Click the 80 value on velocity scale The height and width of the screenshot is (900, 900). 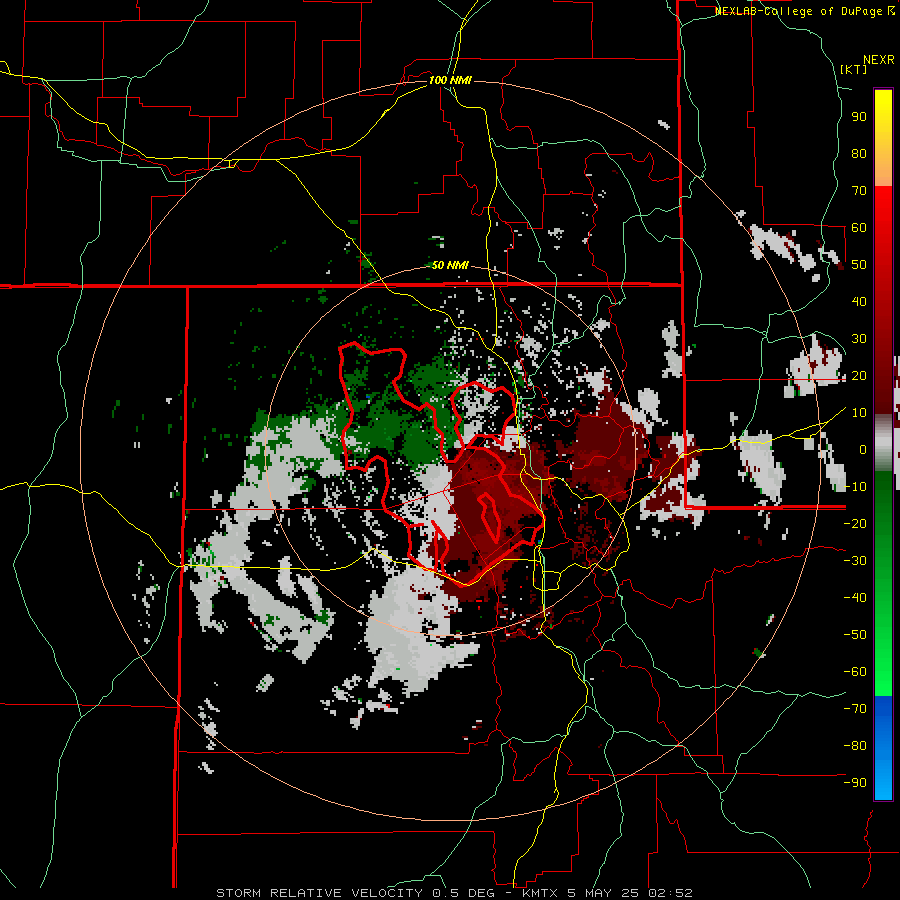click(x=859, y=154)
